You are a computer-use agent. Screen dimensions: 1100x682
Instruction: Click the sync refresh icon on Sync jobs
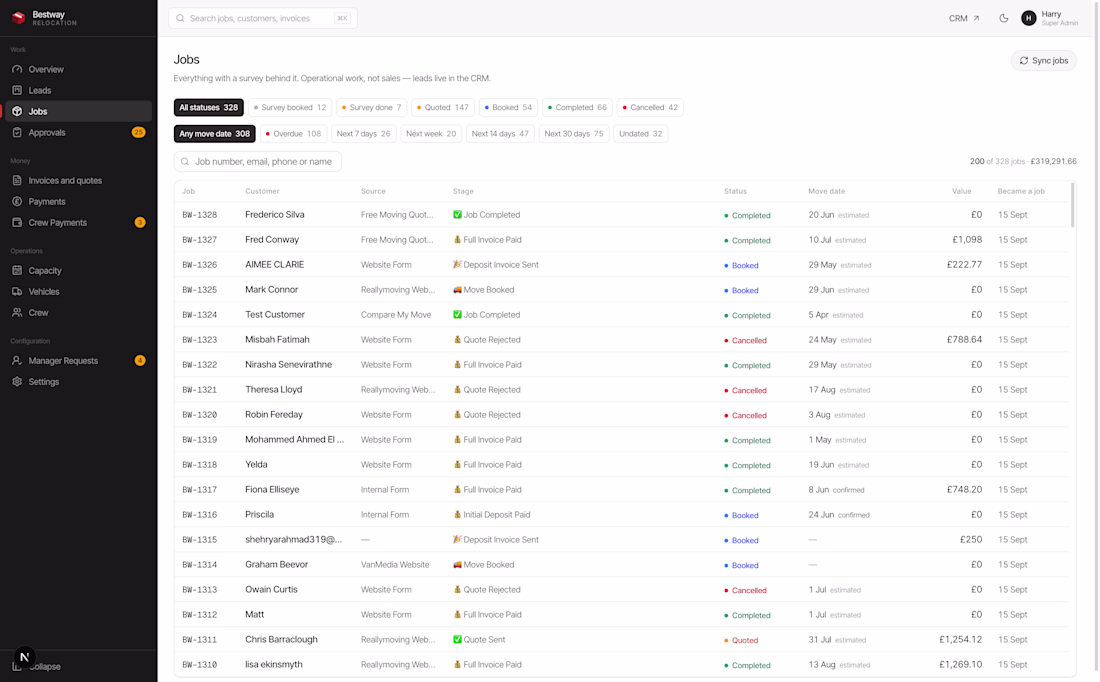tap(1024, 61)
